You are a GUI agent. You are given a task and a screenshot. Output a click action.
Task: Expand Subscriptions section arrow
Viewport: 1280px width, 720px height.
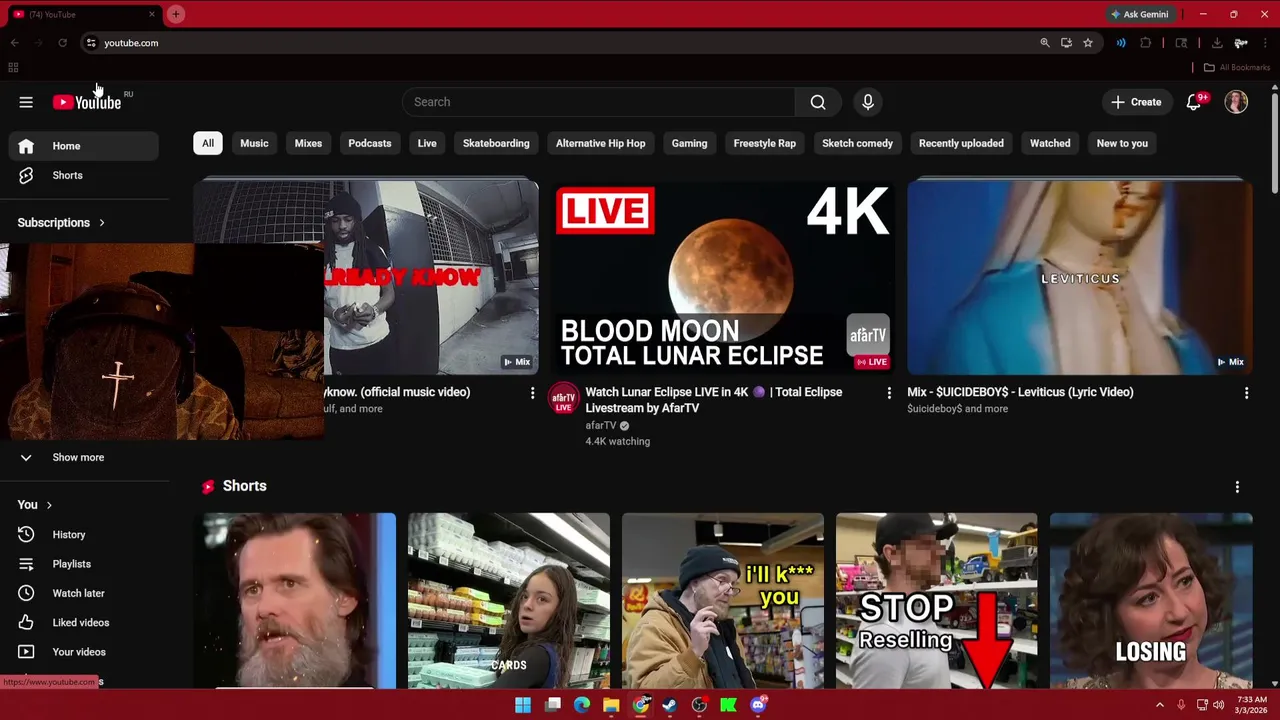[101, 223]
